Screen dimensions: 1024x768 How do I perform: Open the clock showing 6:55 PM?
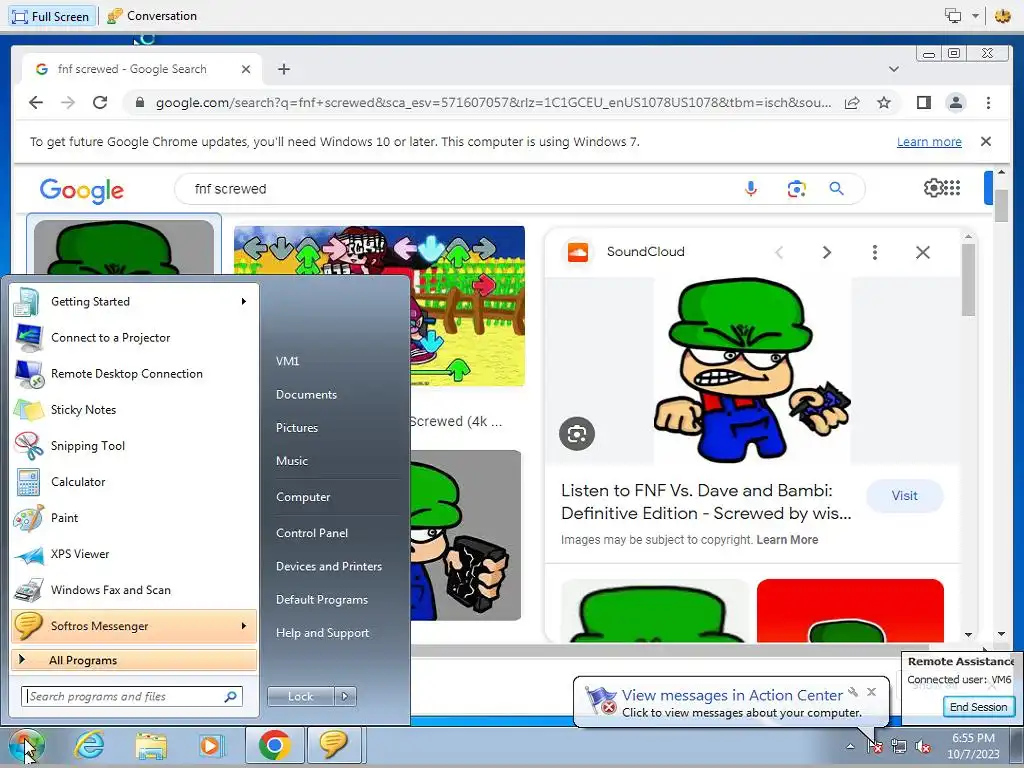point(973,746)
